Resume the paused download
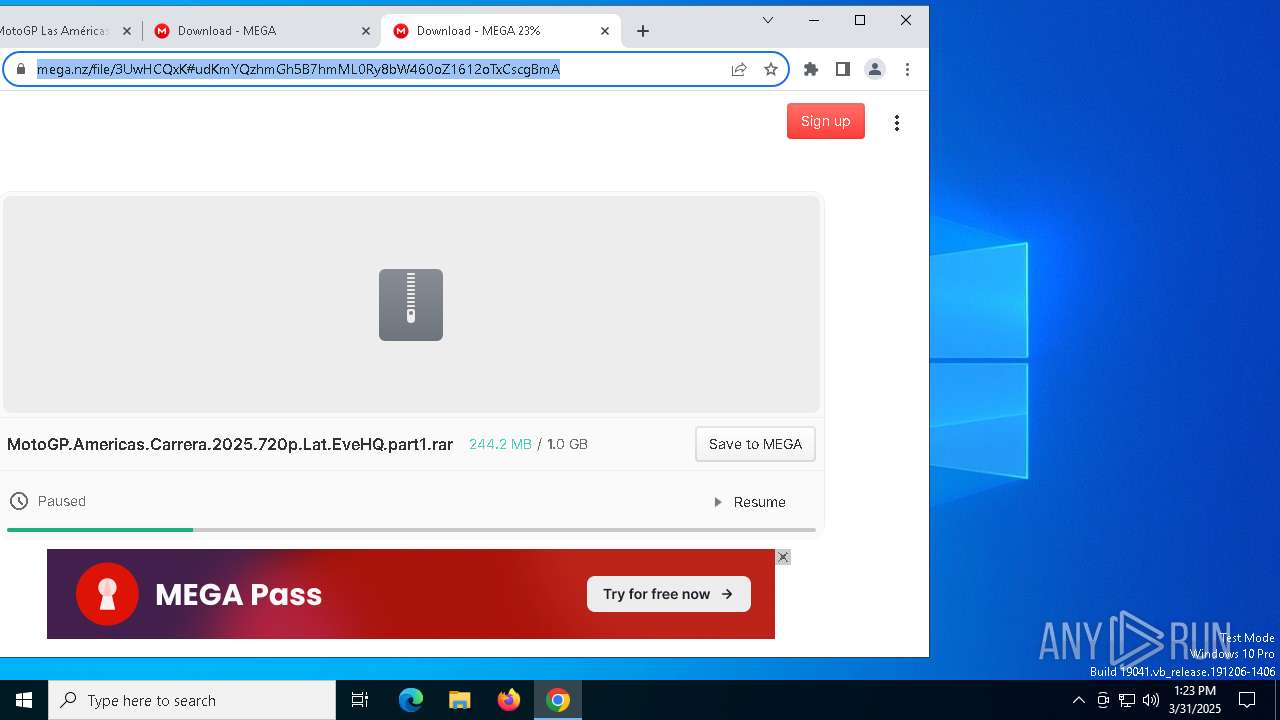1280x720 pixels. click(x=751, y=502)
